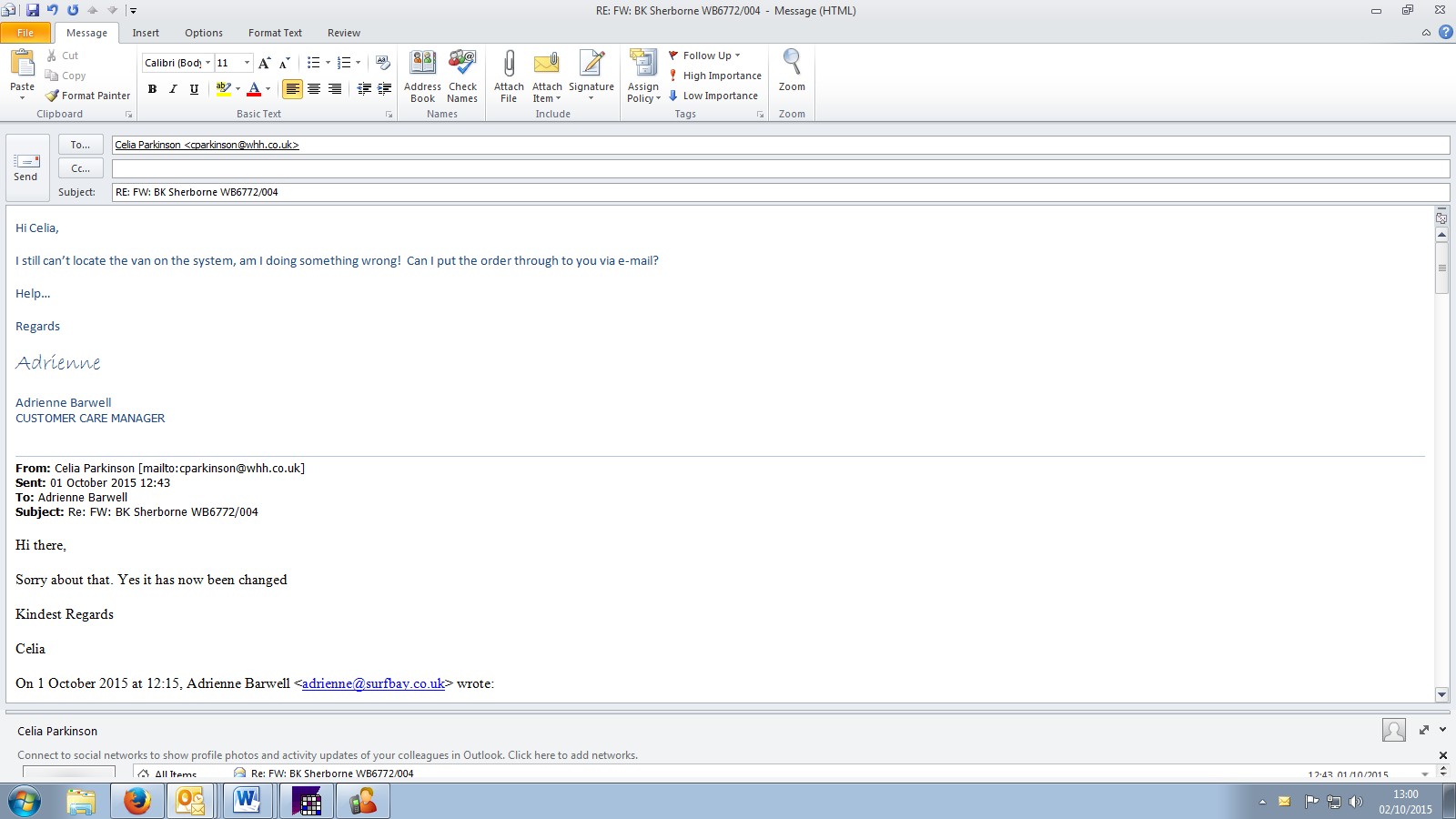Open the adrienne@surfbay.co.uk email link
1456x819 pixels.
[373, 683]
